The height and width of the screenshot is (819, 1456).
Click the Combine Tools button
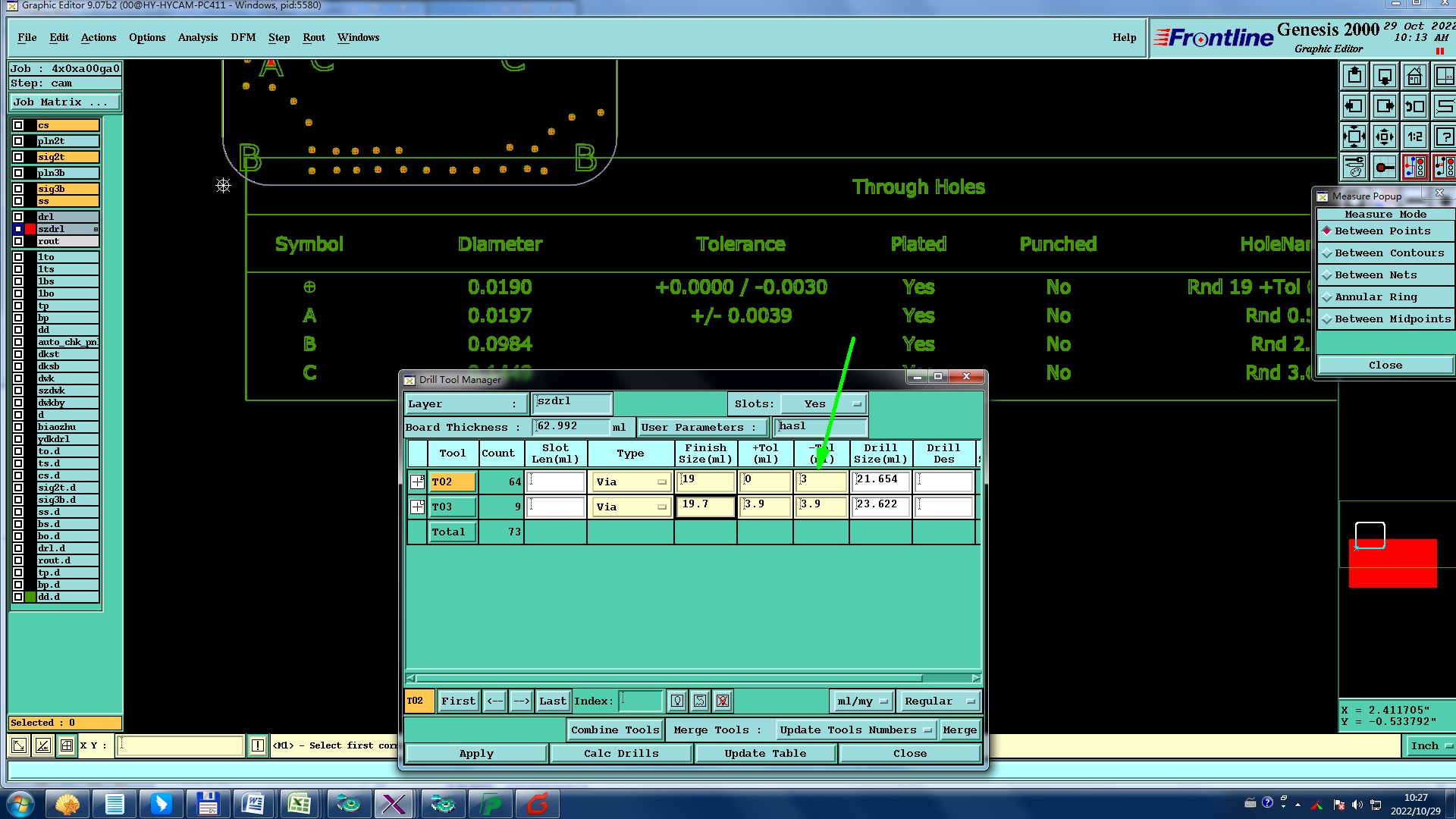(614, 730)
